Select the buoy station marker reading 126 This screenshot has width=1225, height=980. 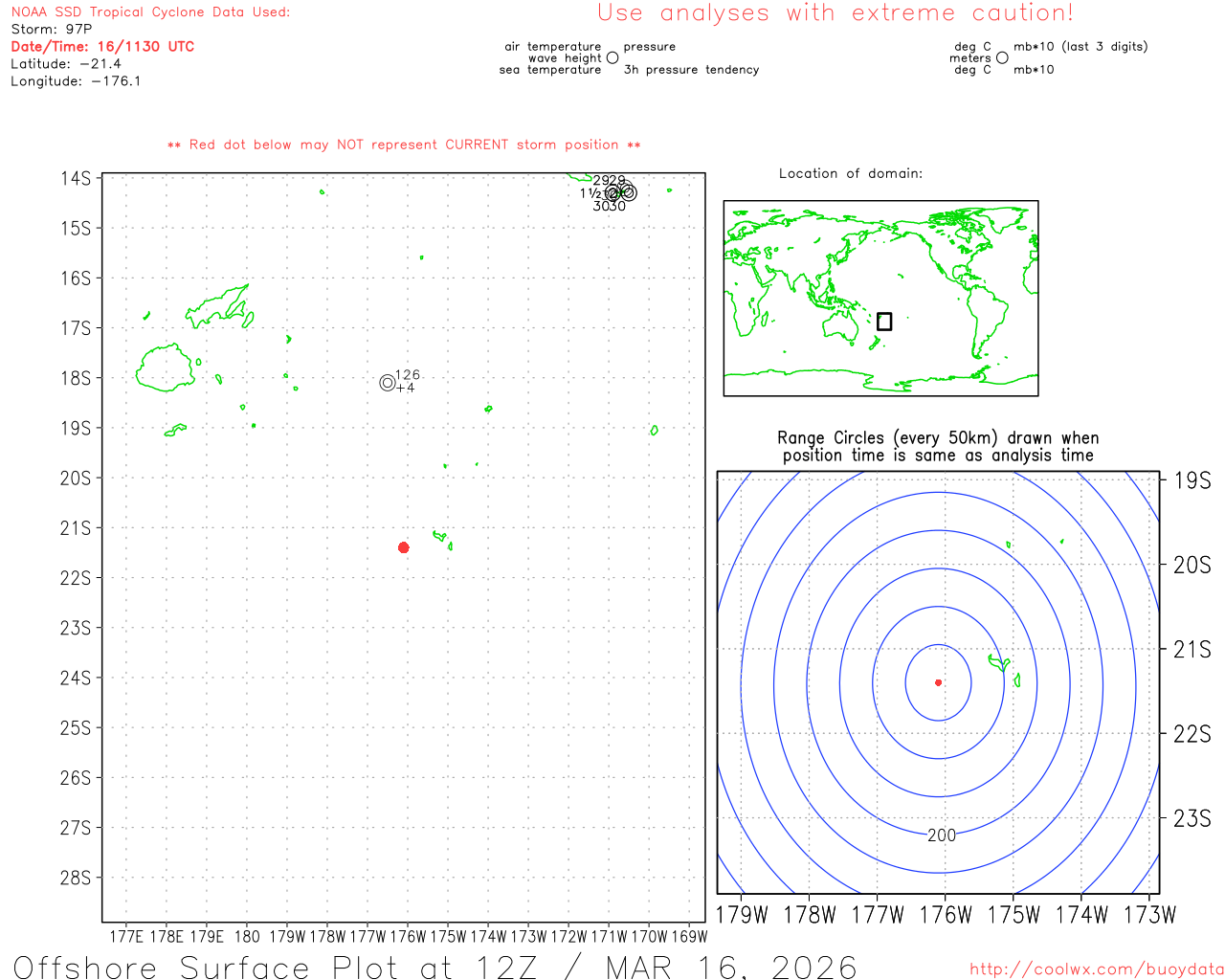(x=388, y=383)
